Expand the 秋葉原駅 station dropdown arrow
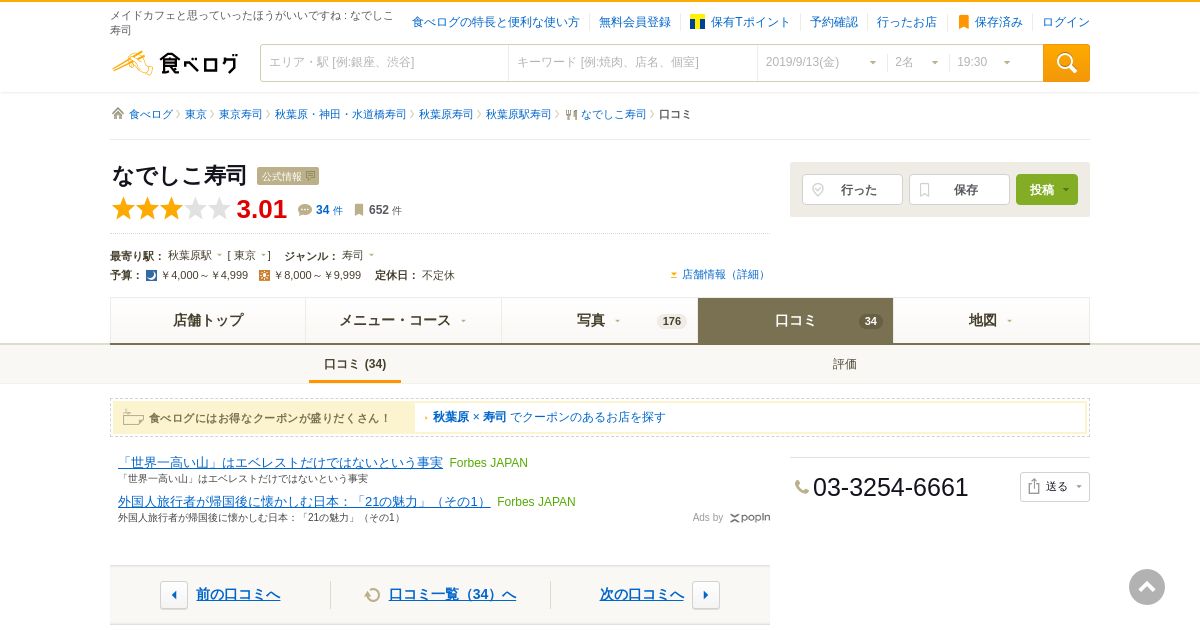This screenshot has width=1200, height=630. [220, 255]
